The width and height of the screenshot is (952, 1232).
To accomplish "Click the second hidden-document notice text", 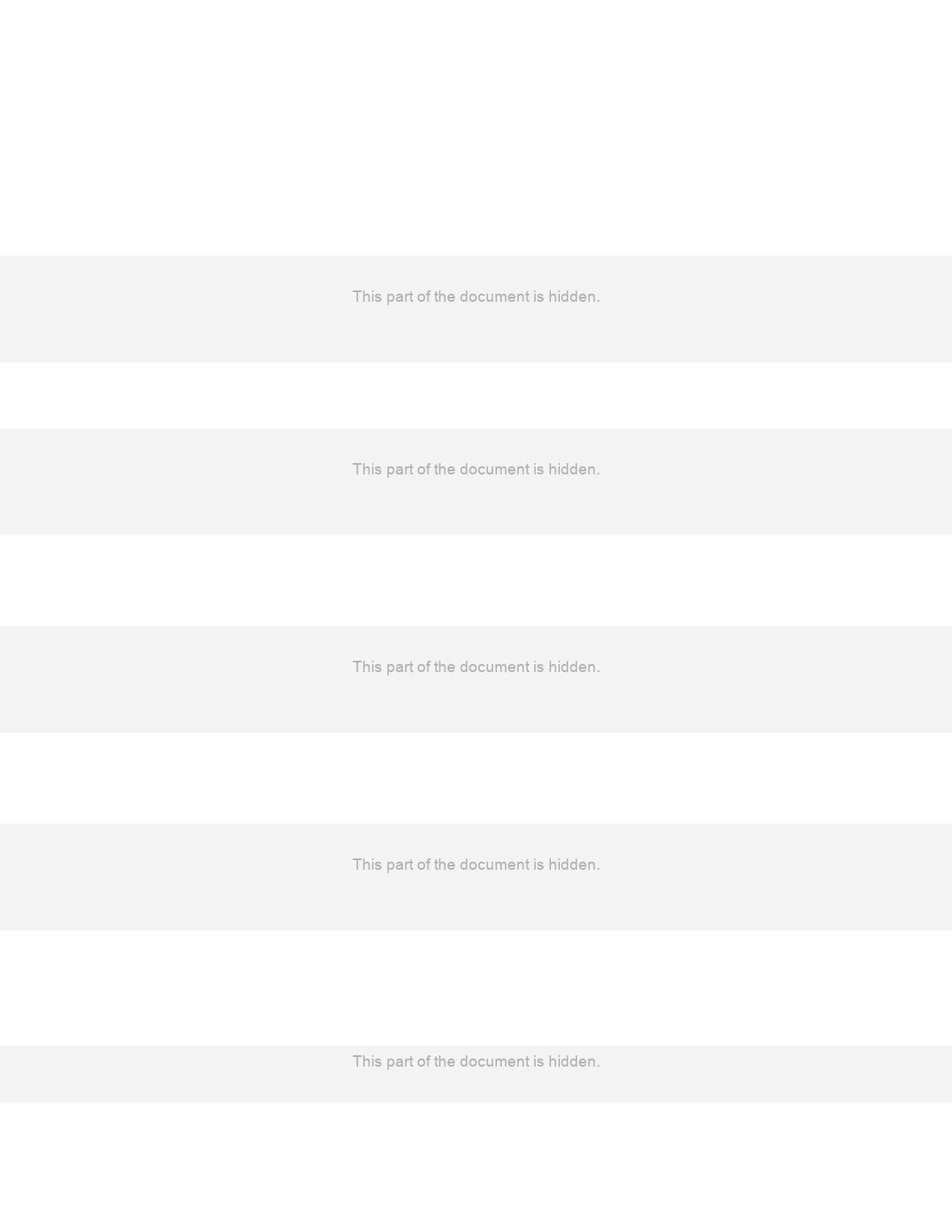I will [x=476, y=470].
